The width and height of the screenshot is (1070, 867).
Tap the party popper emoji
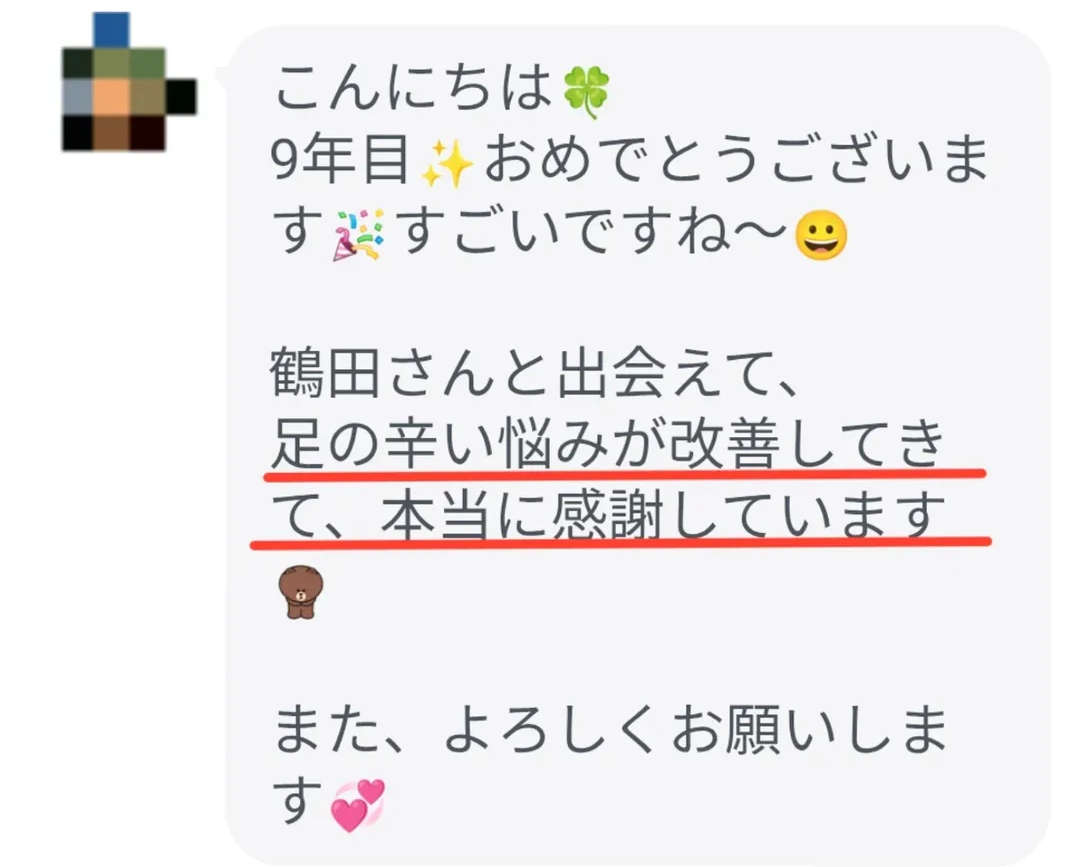358,235
